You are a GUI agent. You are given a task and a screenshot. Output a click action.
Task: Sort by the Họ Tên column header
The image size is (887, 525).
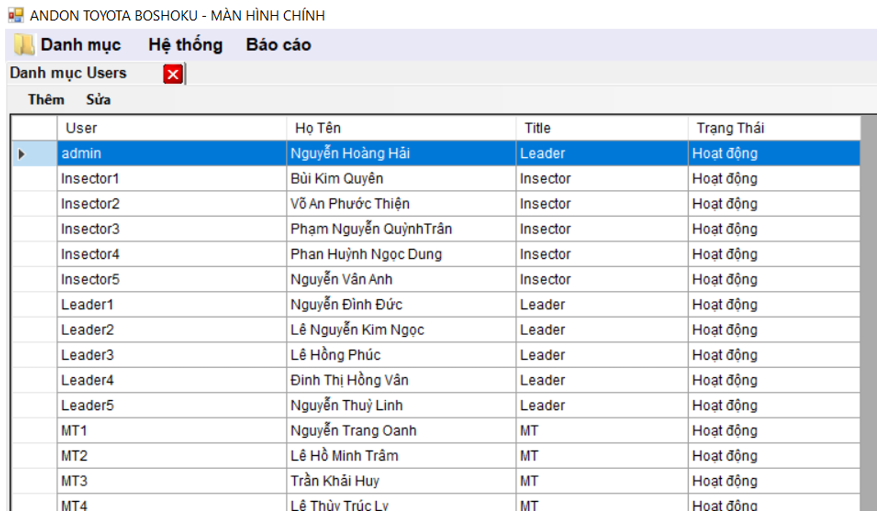pyautogui.click(x=400, y=128)
